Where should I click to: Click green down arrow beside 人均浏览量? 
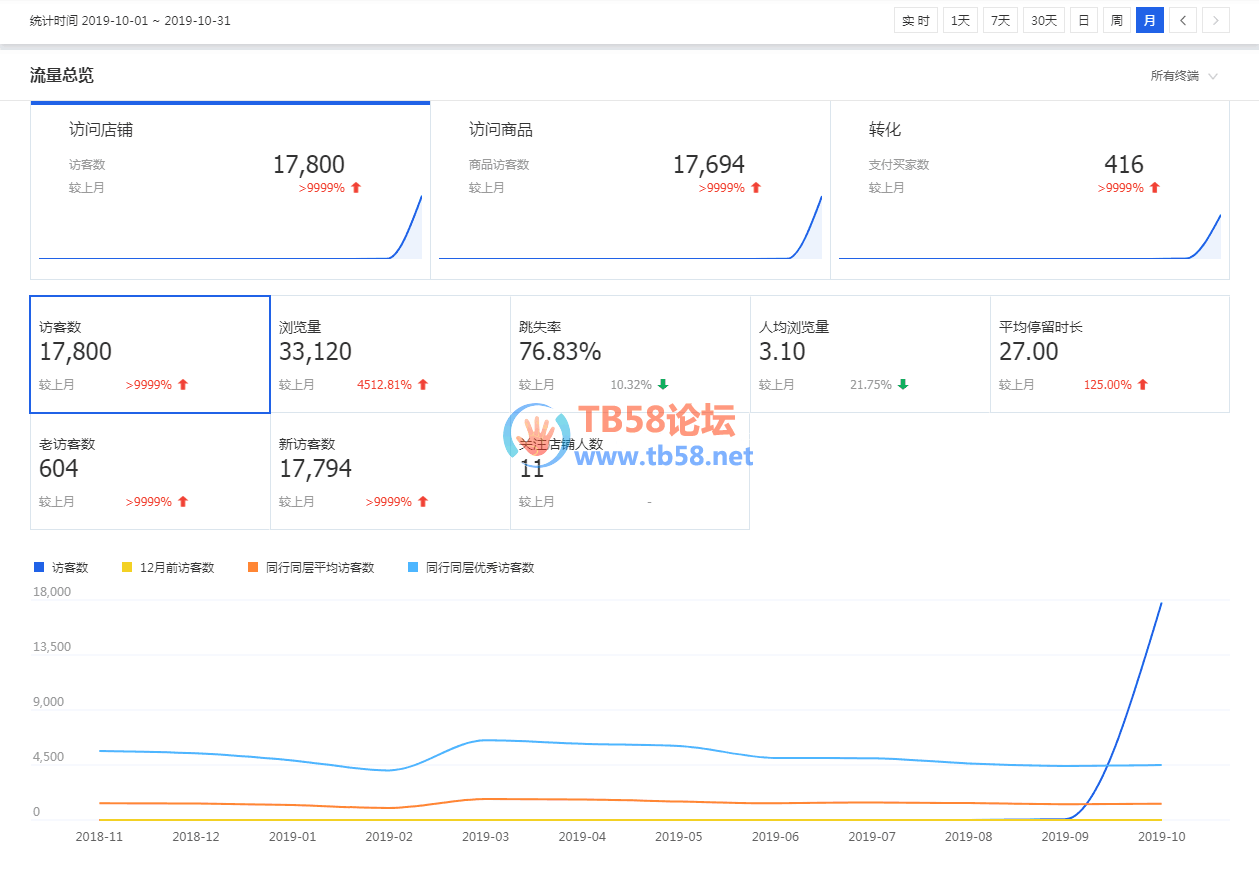[903, 385]
